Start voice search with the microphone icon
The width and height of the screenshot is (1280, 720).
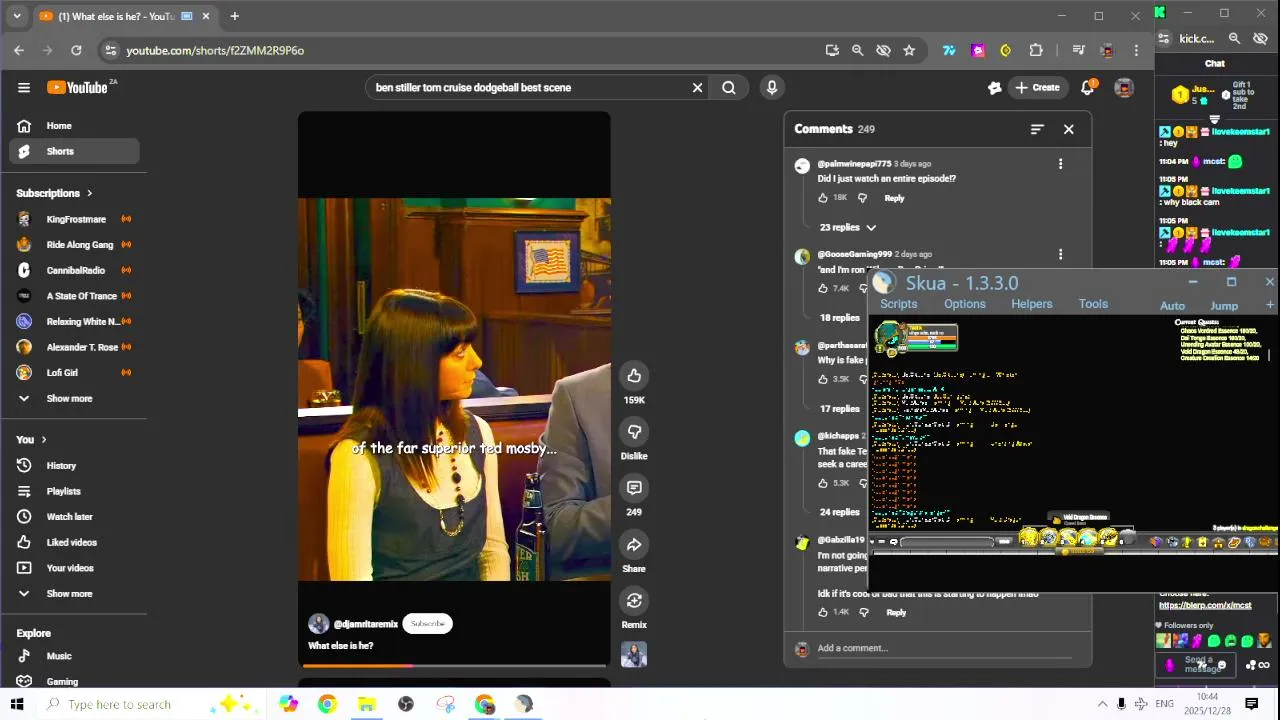tap(772, 88)
